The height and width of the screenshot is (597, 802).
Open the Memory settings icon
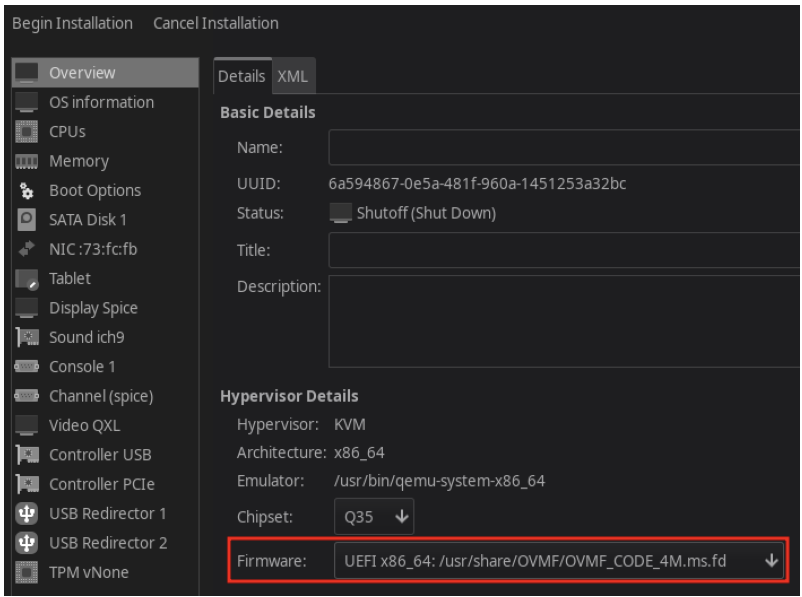(x=27, y=161)
